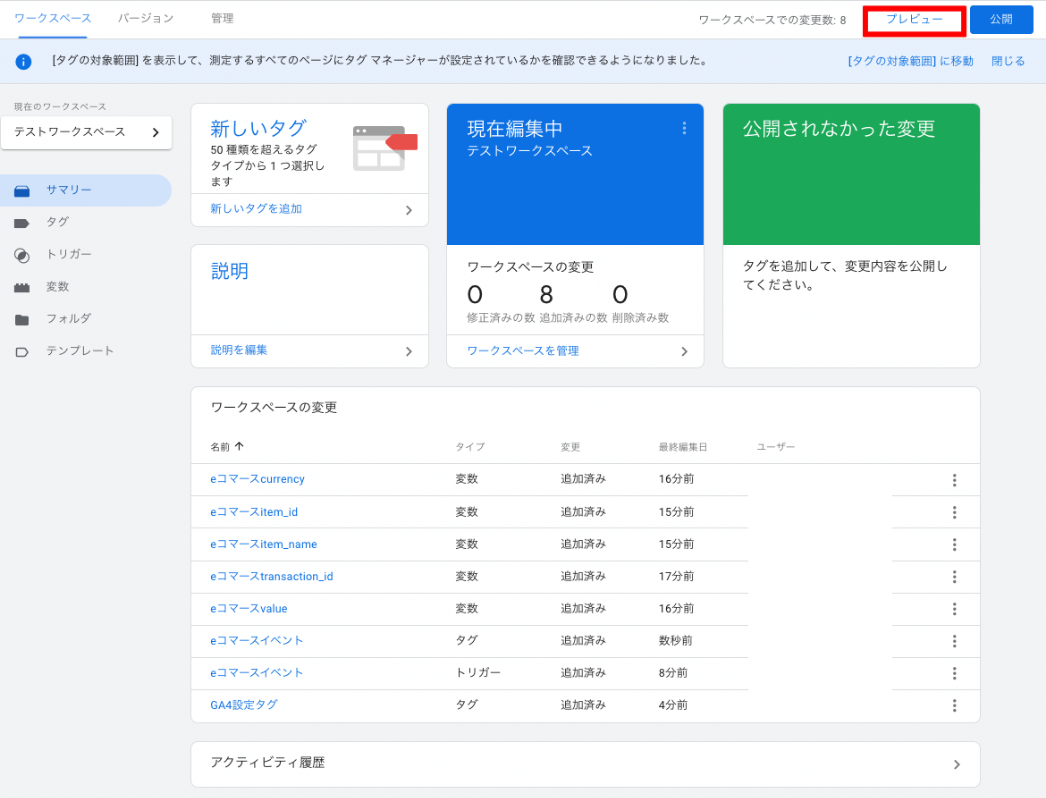1046x798 pixels.
Task: Open eコマースitem_name variable
Action: click(x=264, y=544)
